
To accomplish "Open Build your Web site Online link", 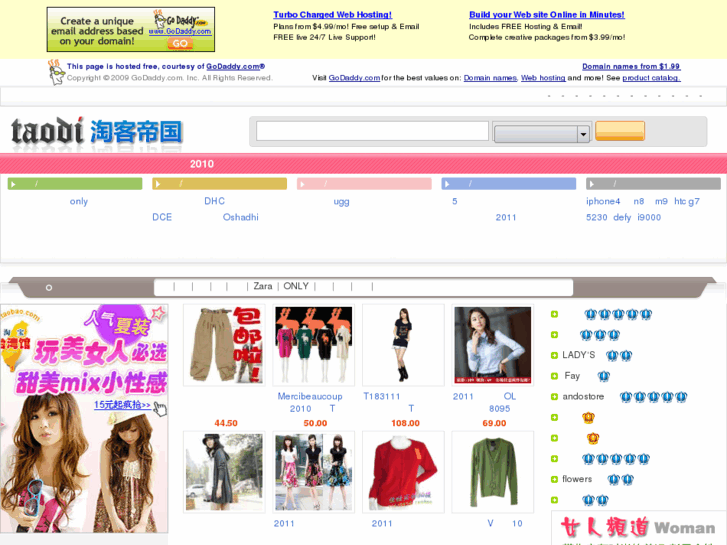I will pos(547,15).
